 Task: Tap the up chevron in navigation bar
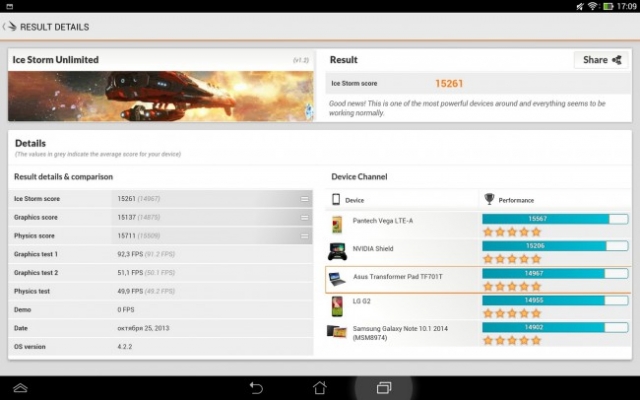pyautogui.click(x=20, y=388)
